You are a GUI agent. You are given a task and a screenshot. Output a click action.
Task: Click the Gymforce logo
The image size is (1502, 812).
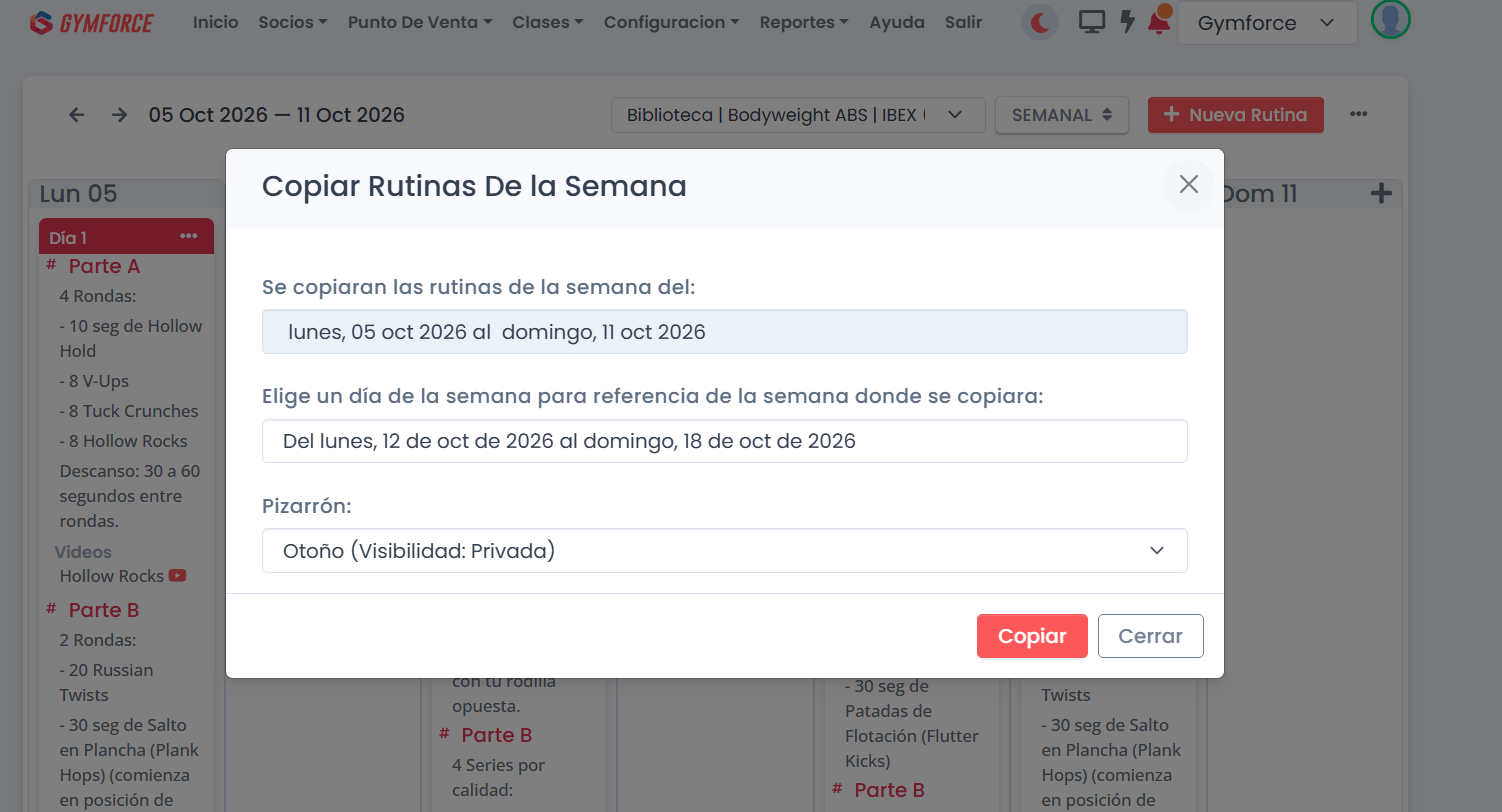91,22
